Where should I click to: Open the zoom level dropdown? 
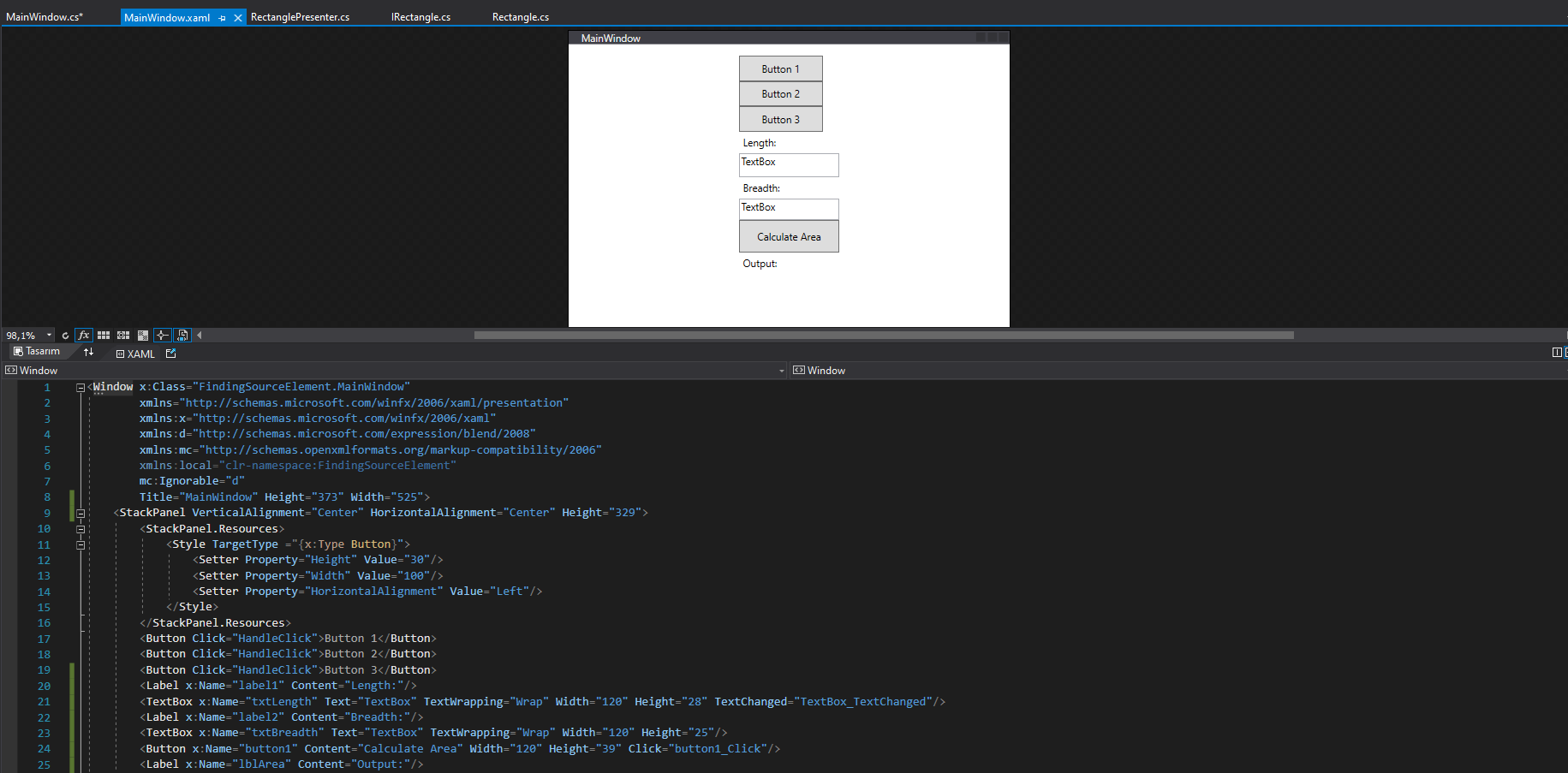[50, 336]
